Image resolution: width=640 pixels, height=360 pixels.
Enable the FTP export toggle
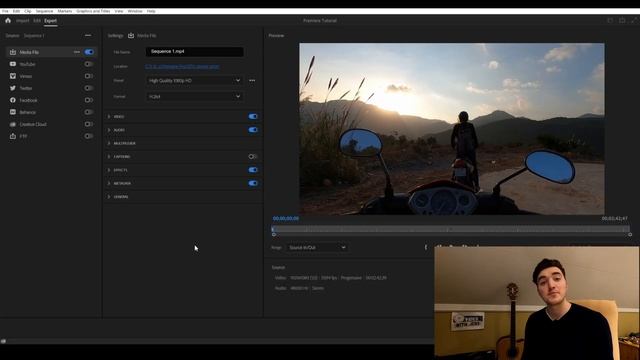tap(89, 136)
